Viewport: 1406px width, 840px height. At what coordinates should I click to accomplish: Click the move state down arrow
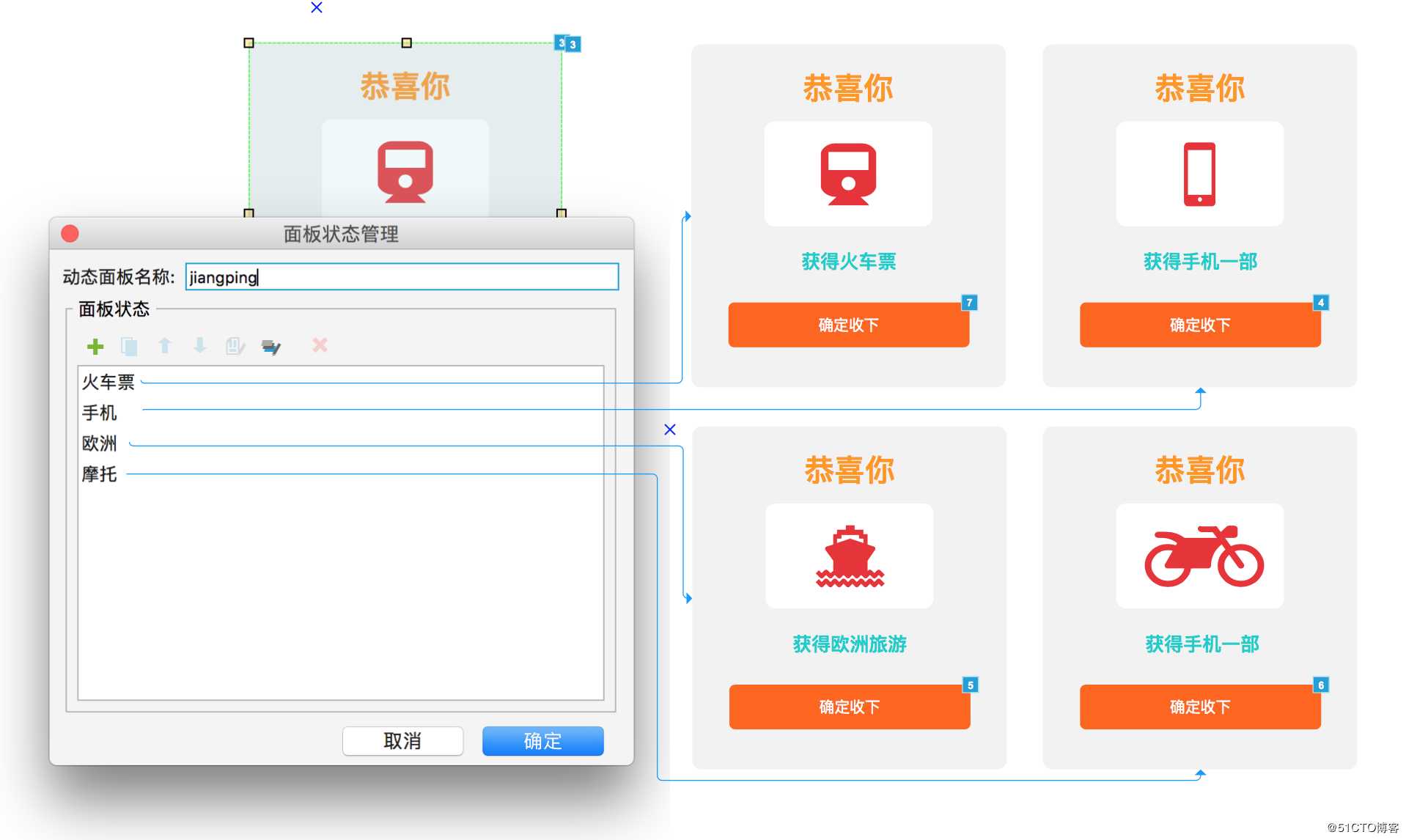(199, 346)
